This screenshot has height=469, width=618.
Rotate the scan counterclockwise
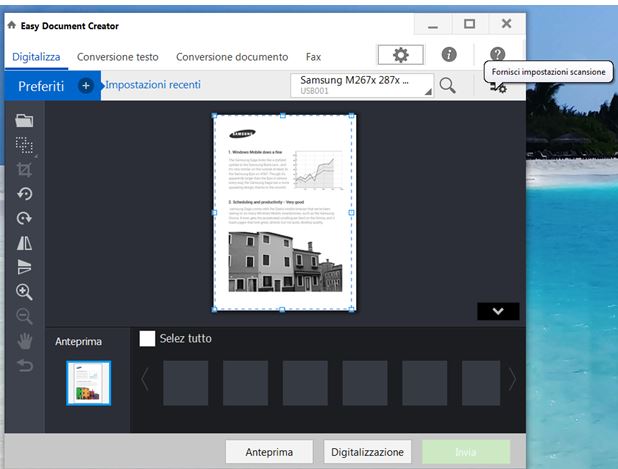click(x=24, y=194)
